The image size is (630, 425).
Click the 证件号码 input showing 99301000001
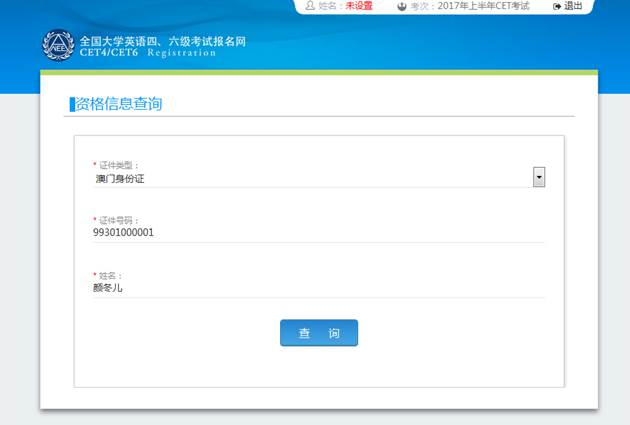(319, 233)
